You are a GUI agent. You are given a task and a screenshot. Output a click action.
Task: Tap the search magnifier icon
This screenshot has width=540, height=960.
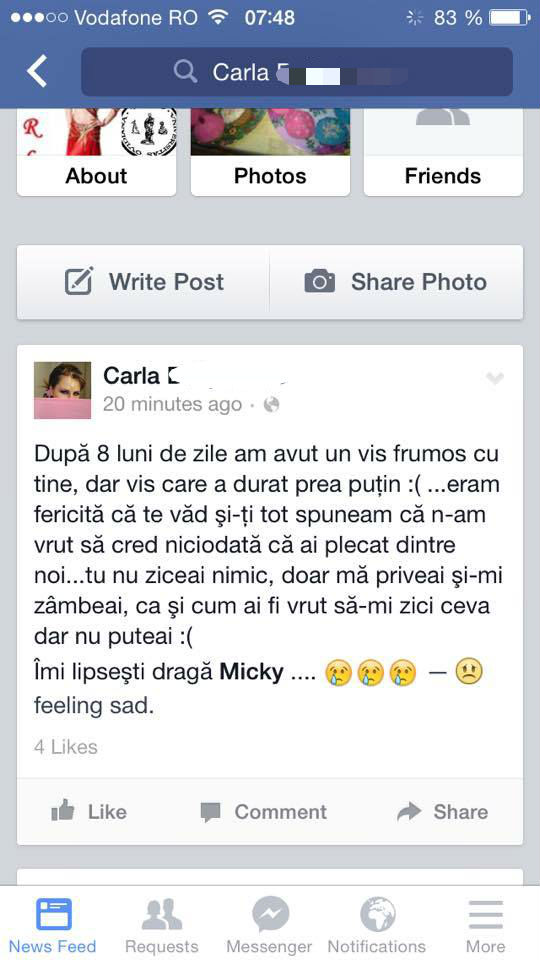[x=185, y=72]
